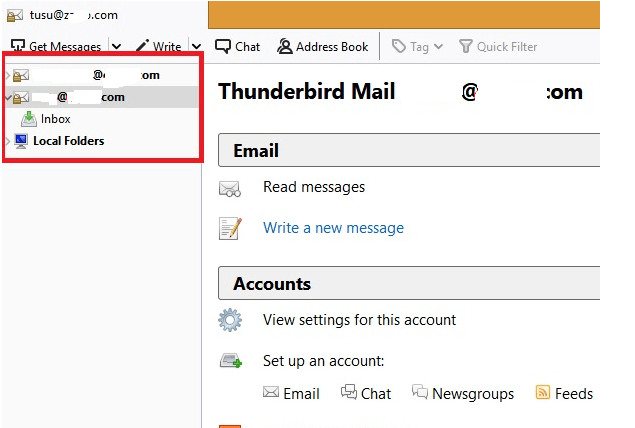Click the Address Book person icon
Image resolution: width=635 pixels, height=428 pixels.
[x=284, y=47]
